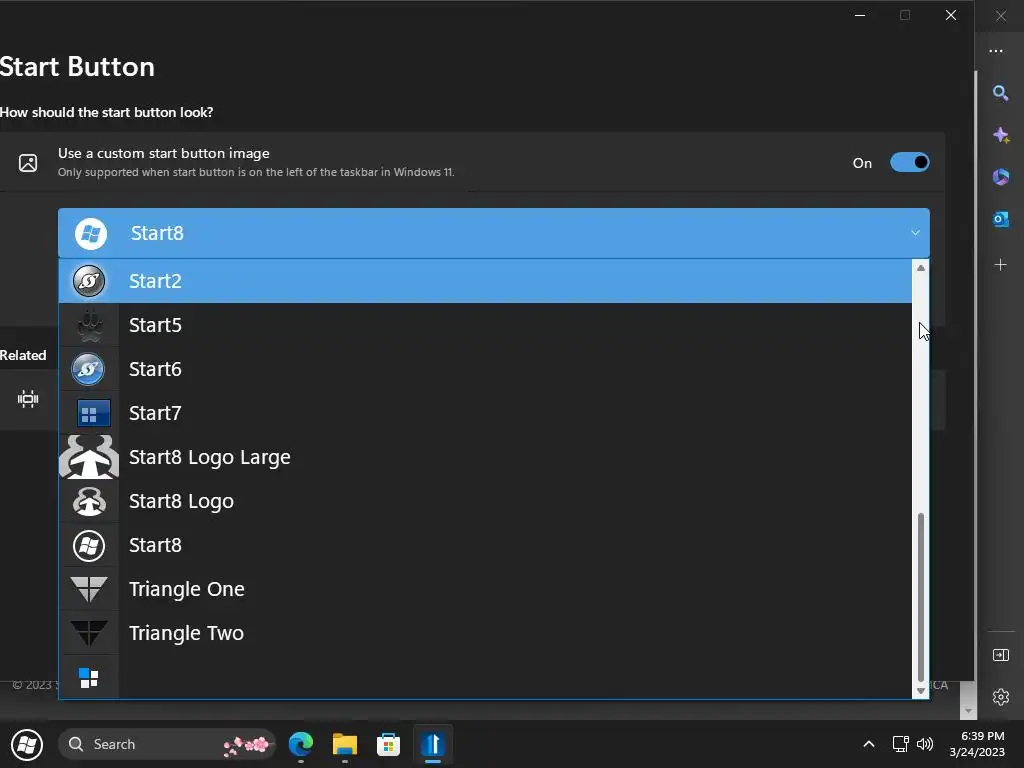The width and height of the screenshot is (1024, 768).
Task: Click the Start8 row in the open list
Action: coord(485,545)
